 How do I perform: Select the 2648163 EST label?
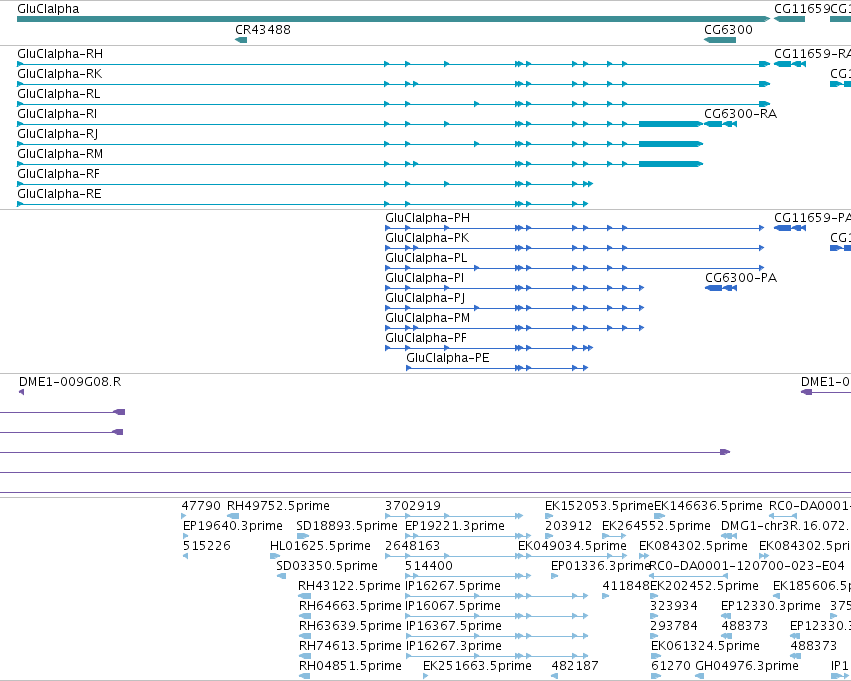point(412,546)
